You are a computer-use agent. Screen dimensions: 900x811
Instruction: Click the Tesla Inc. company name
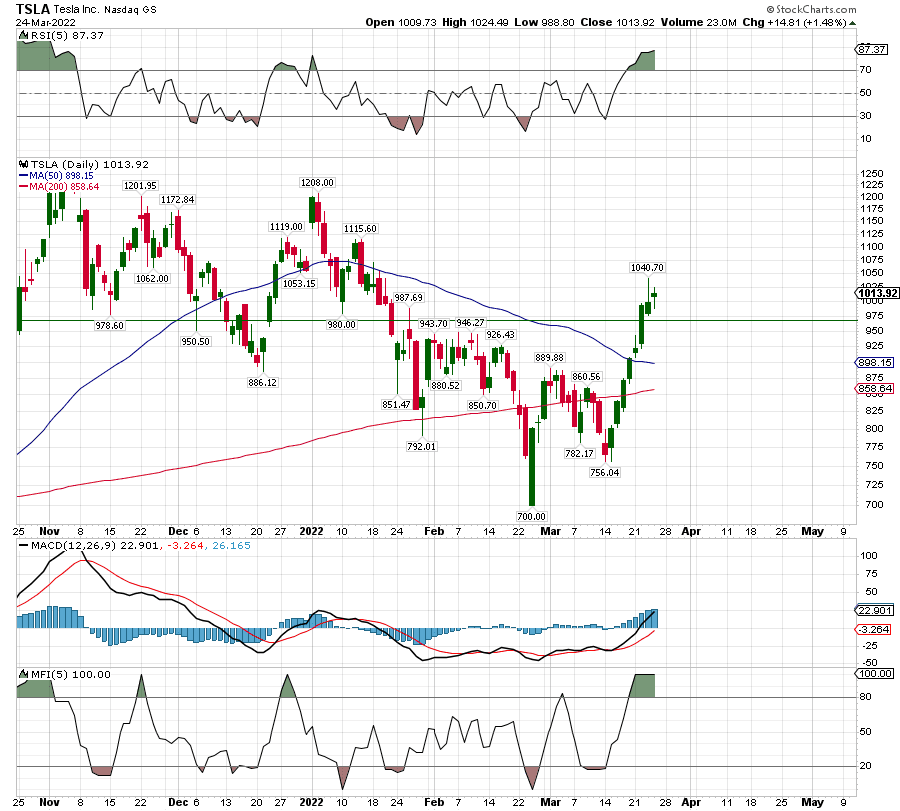pyautogui.click(x=76, y=9)
